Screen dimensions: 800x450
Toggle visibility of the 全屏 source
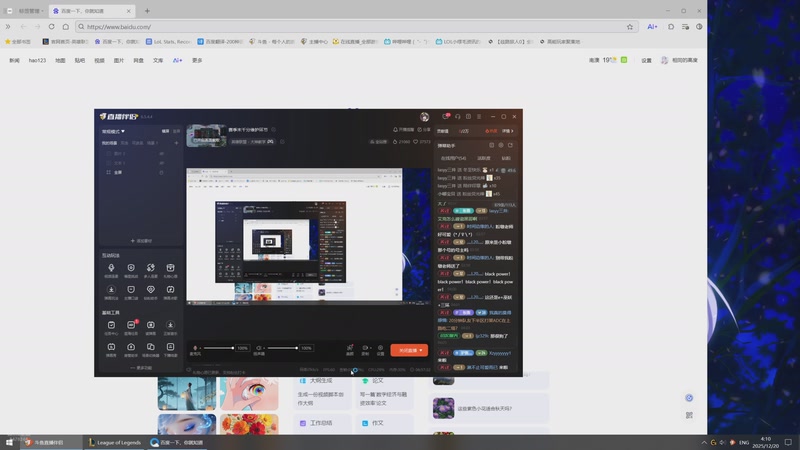click(x=162, y=172)
